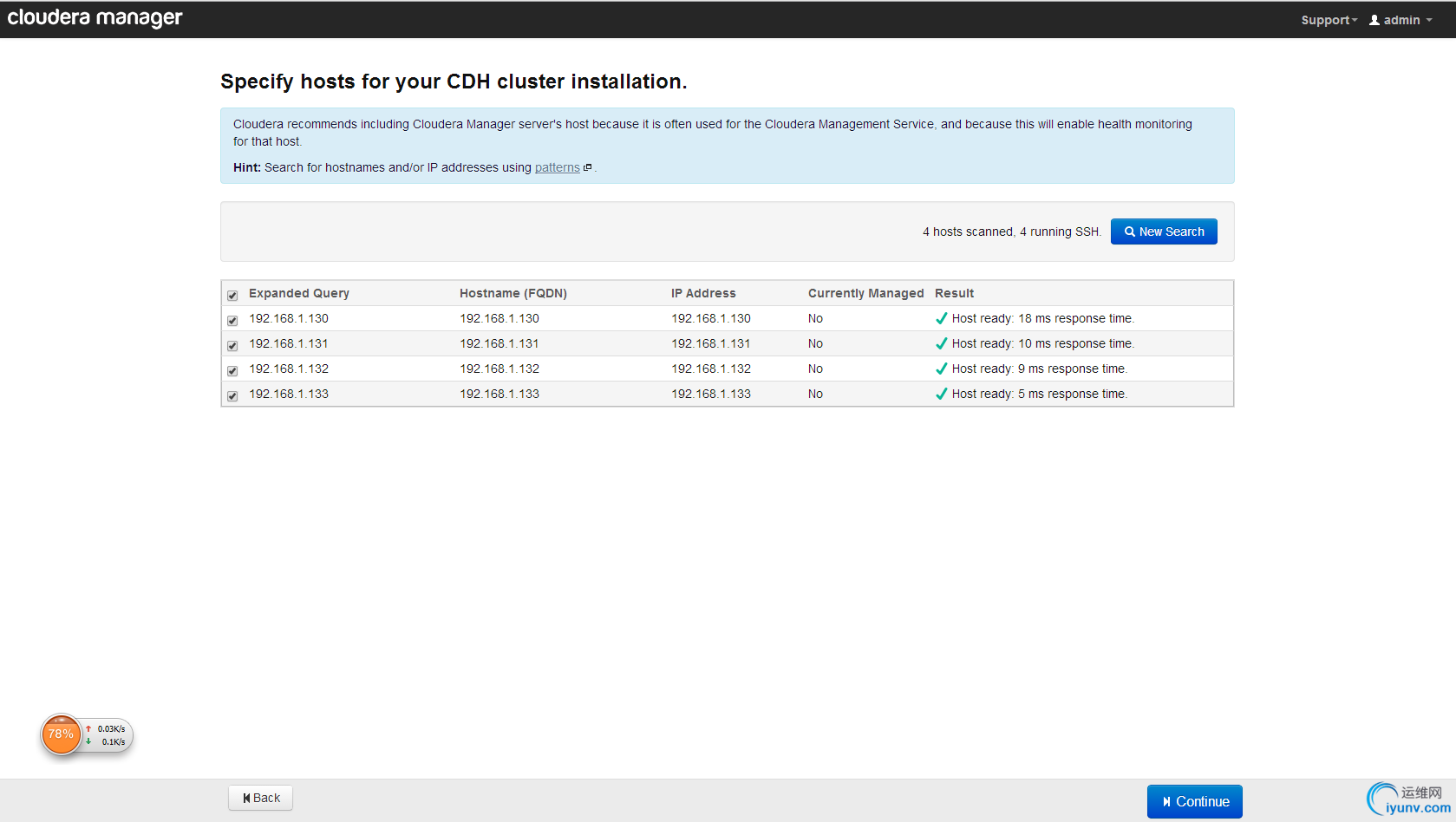This screenshot has width=1456, height=822.
Task: Click the Hostname (FQDN) column header
Action: point(513,293)
